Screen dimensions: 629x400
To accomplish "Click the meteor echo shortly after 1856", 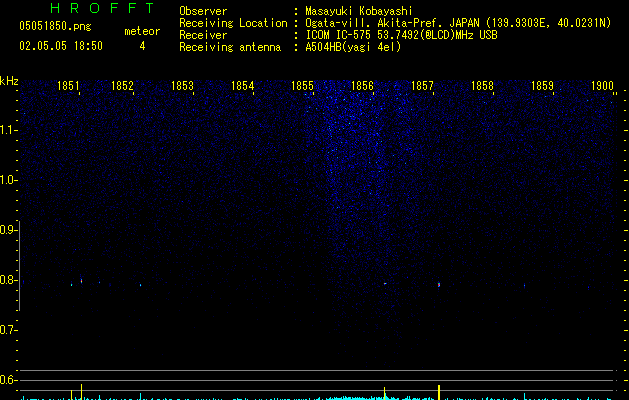I will click(x=385, y=284).
